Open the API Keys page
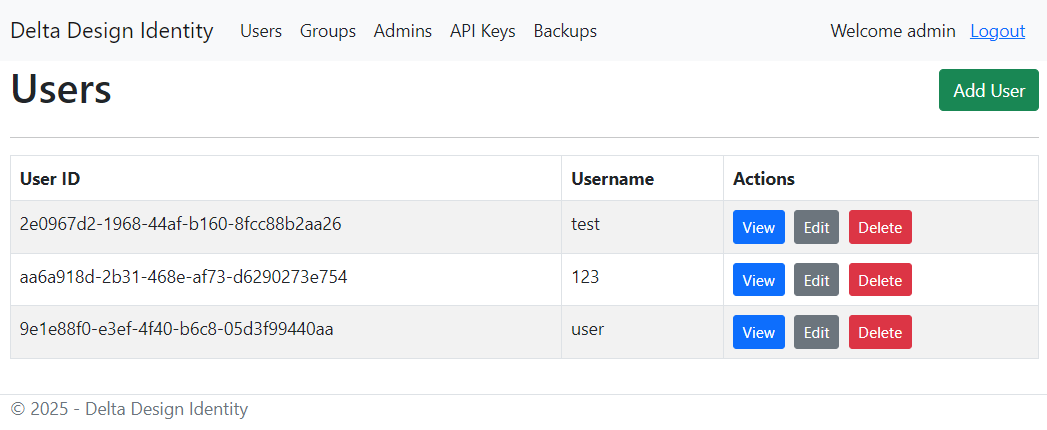Image resolution: width=1047 pixels, height=430 pixels. click(483, 31)
